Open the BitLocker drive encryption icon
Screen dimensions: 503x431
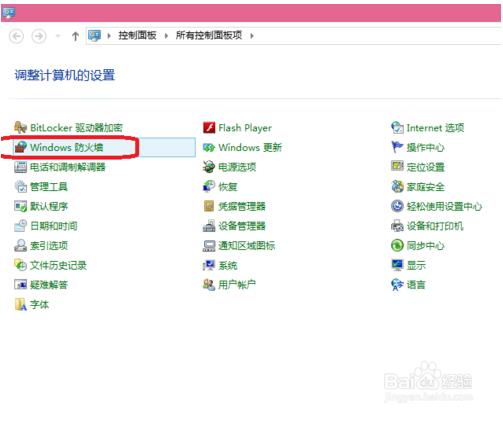pos(20,127)
